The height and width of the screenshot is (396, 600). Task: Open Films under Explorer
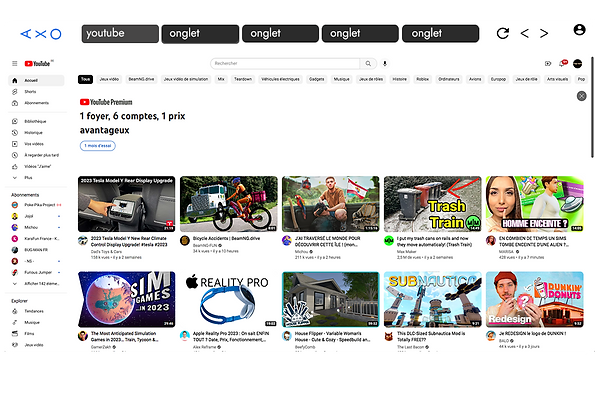point(36,334)
